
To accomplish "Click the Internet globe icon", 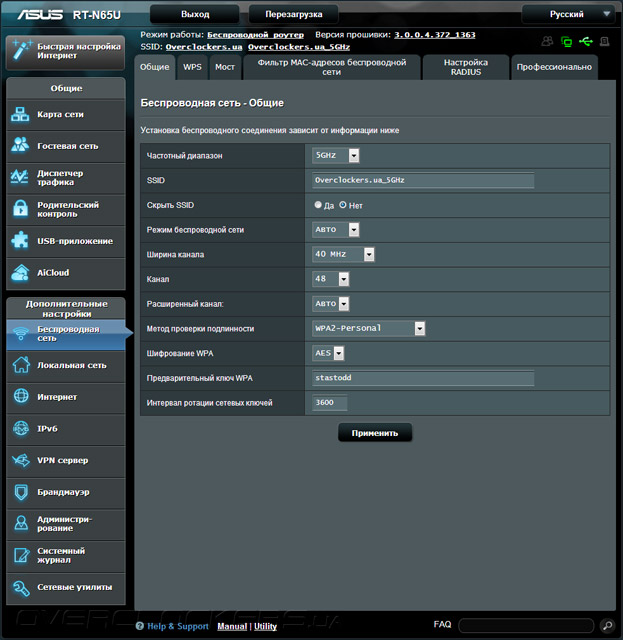I will click(x=21, y=396).
